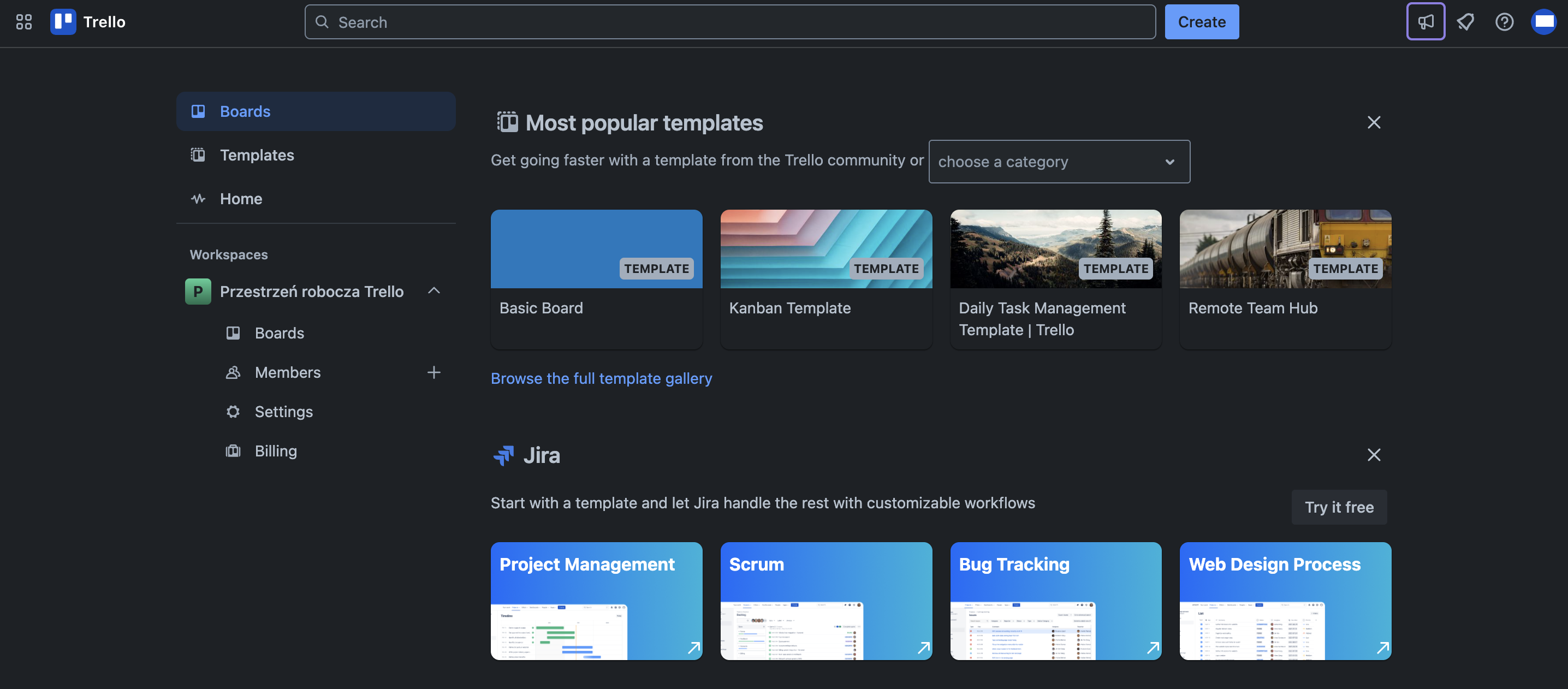The image size is (1568, 689).
Task: Open the account avatar menu
Action: pos(1543,22)
